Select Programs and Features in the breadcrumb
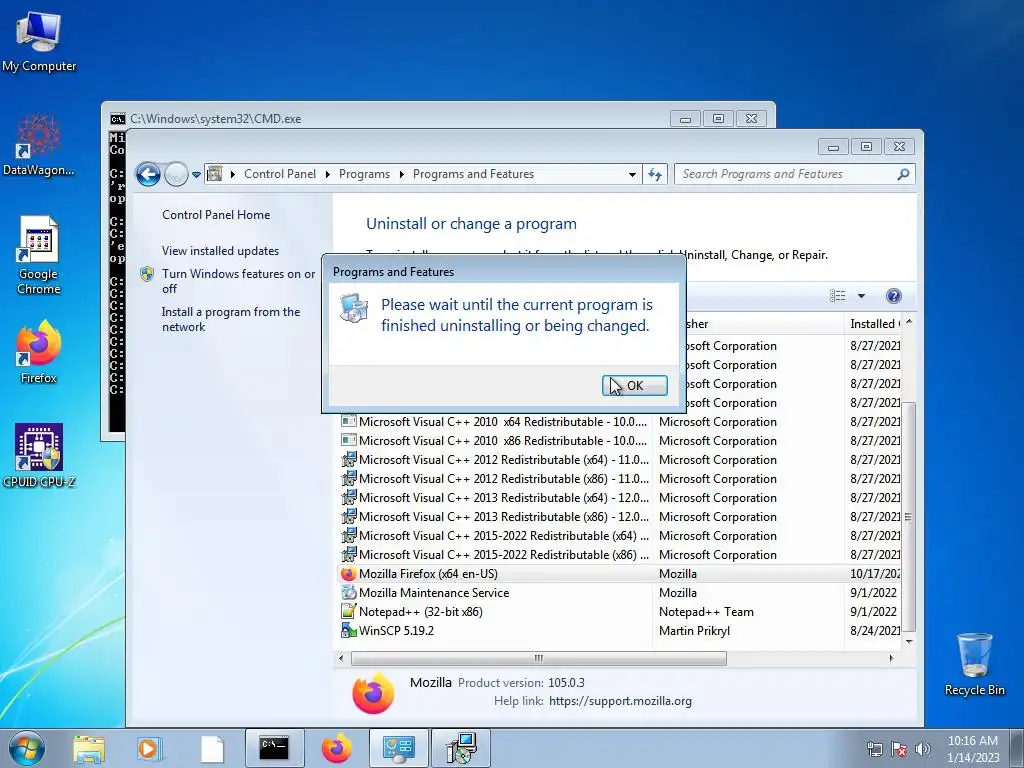This screenshot has width=1024, height=768. point(473,174)
